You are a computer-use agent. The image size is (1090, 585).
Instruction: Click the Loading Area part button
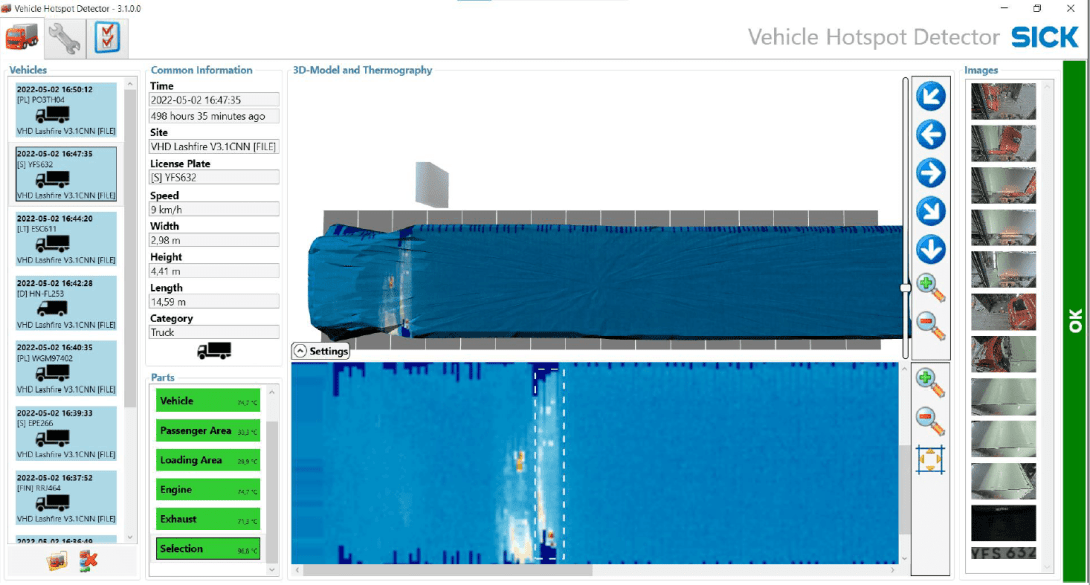pyautogui.click(x=208, y=460)
